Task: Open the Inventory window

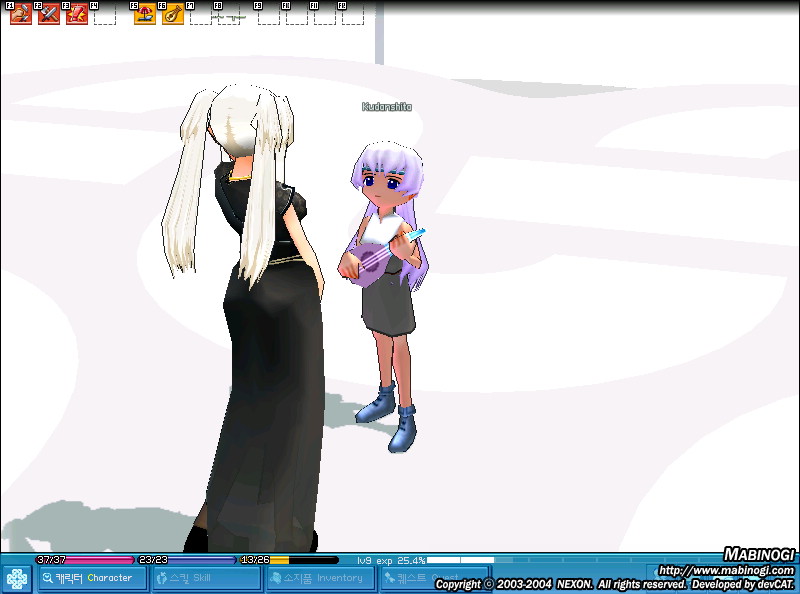Action: (x=320, y=578)
